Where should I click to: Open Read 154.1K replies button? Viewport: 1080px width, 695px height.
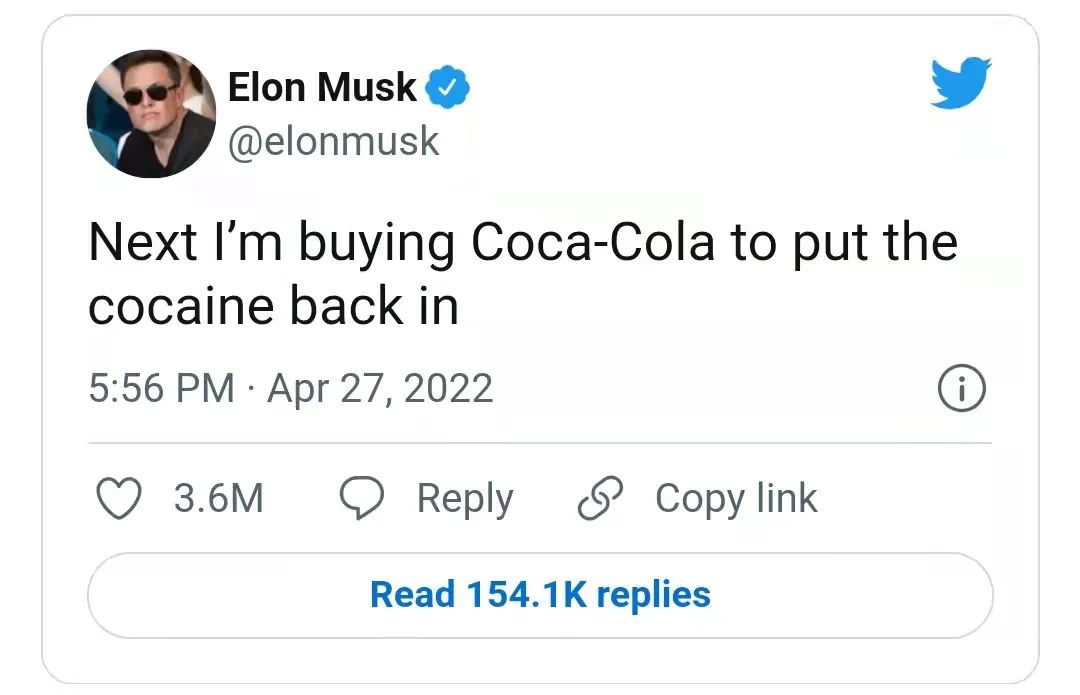pyautogui.click(x=541, y=595)
